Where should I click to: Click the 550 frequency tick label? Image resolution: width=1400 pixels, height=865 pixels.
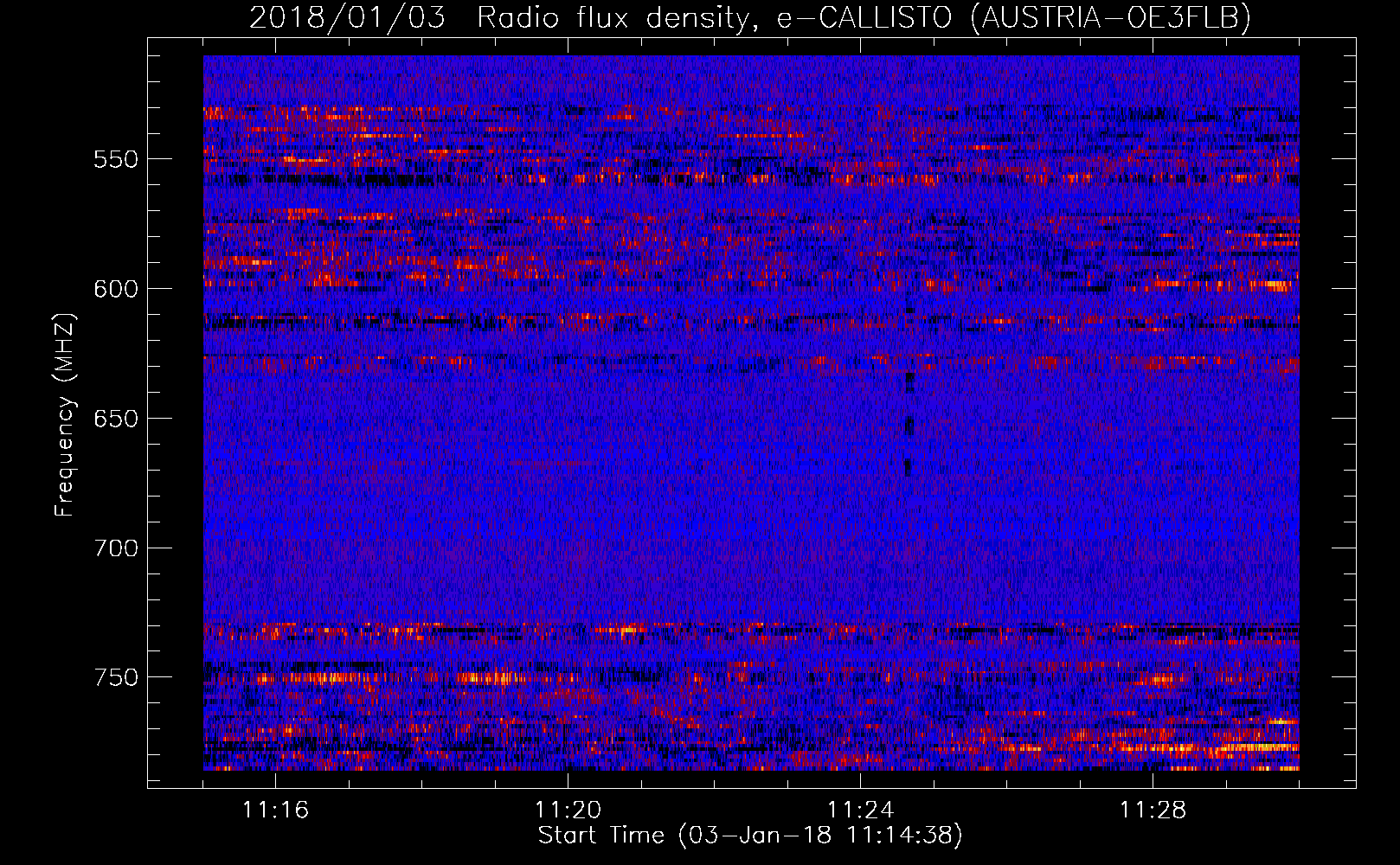116,159
